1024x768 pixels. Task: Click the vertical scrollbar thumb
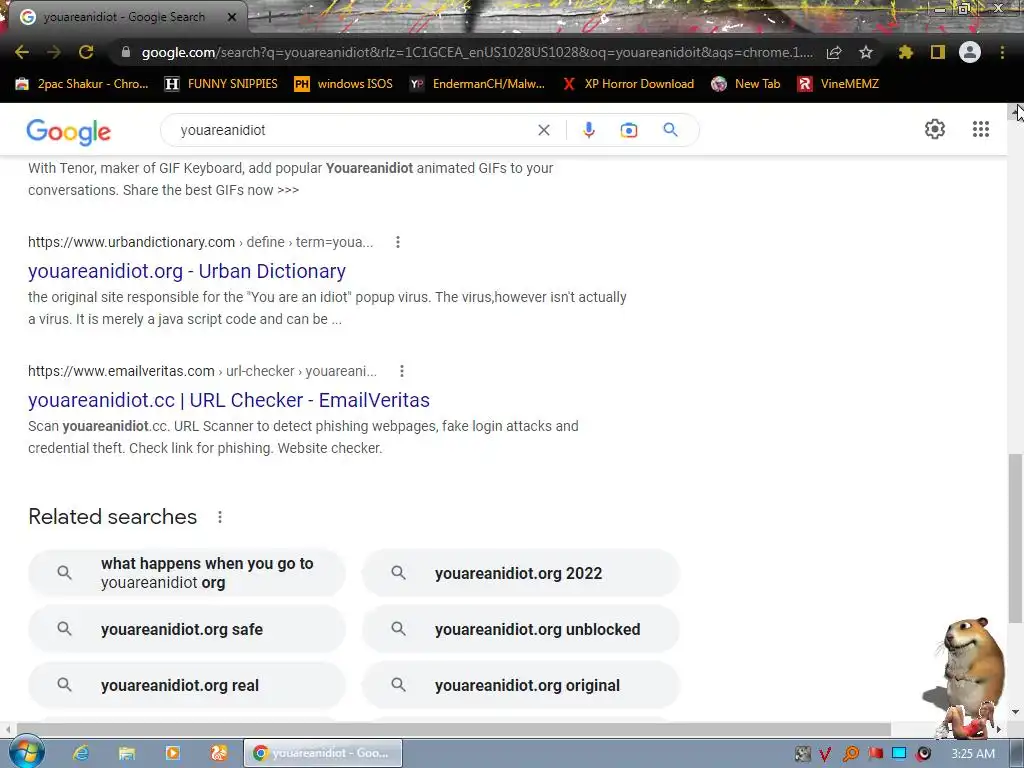1015,539
